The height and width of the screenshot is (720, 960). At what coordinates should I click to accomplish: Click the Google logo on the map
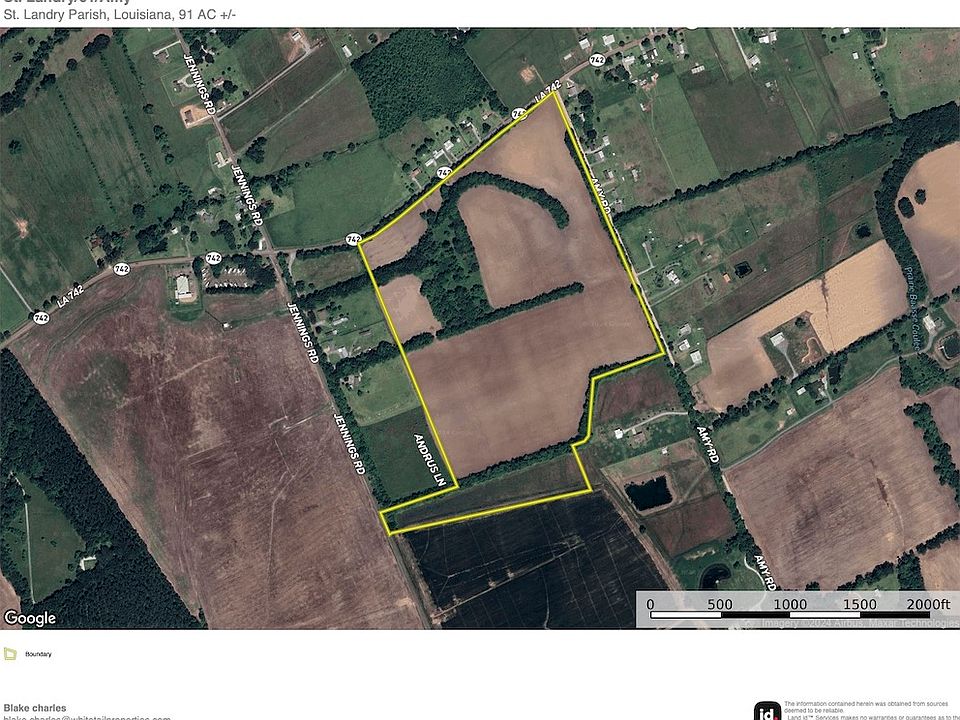tap(29, 618)
